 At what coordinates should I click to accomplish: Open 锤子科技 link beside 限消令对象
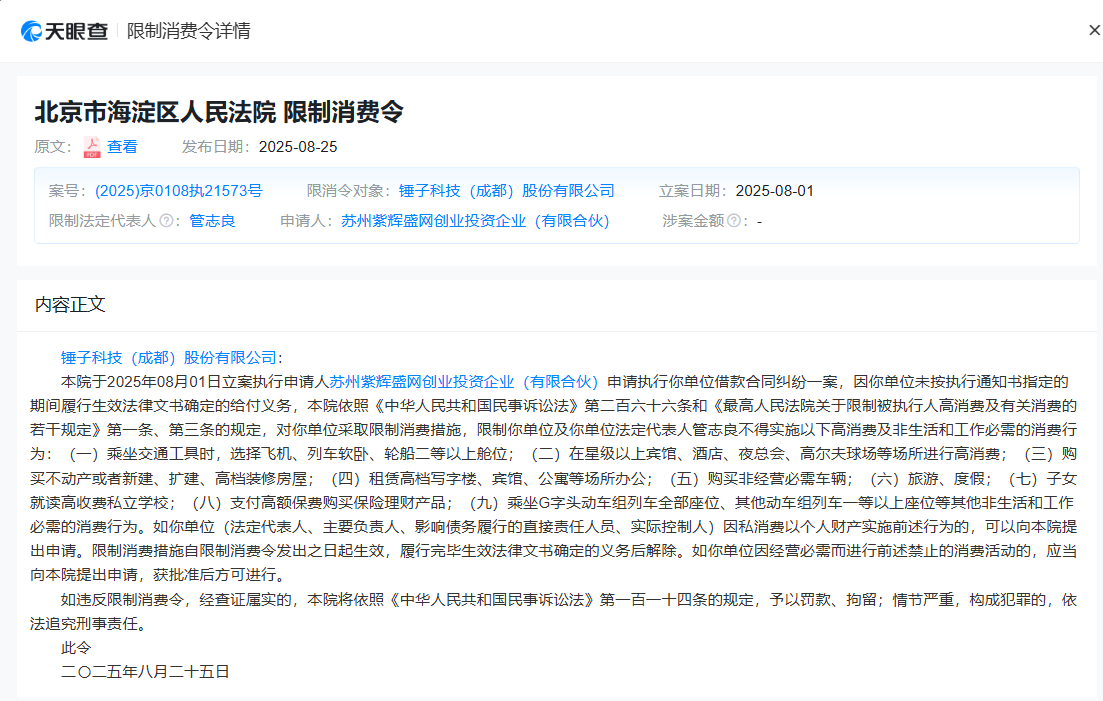click(x=506, y=191)
